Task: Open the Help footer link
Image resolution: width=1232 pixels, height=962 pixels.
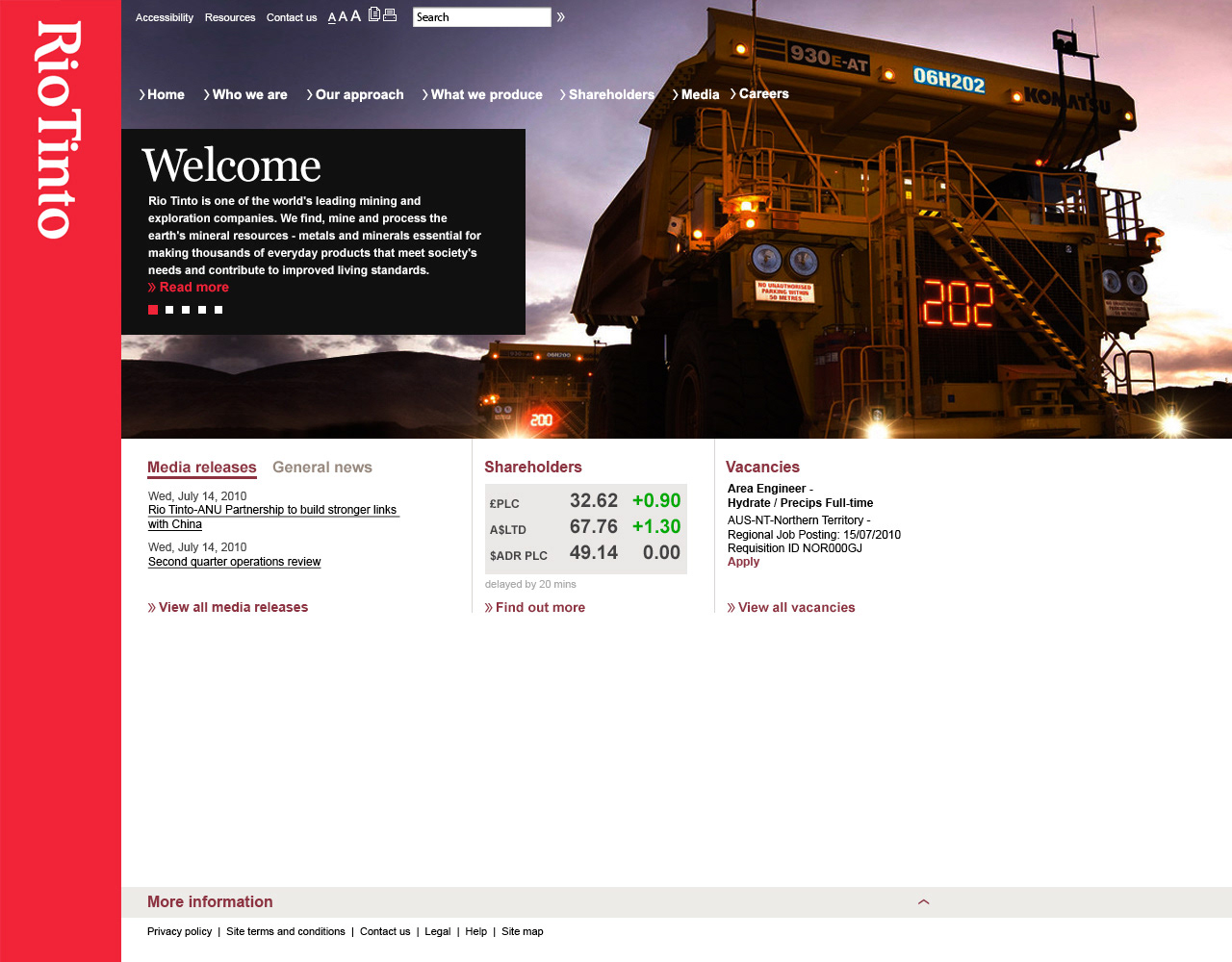Action: (476, 931)
